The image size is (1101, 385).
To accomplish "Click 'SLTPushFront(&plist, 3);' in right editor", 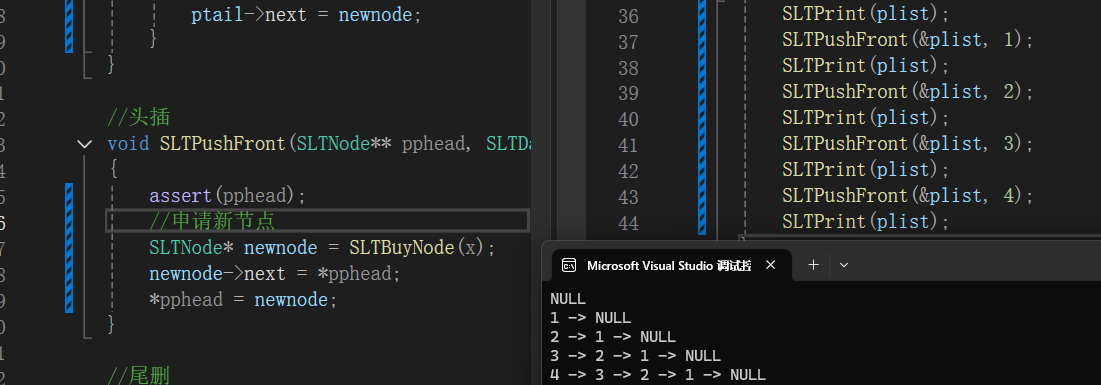I will [908, 143].
